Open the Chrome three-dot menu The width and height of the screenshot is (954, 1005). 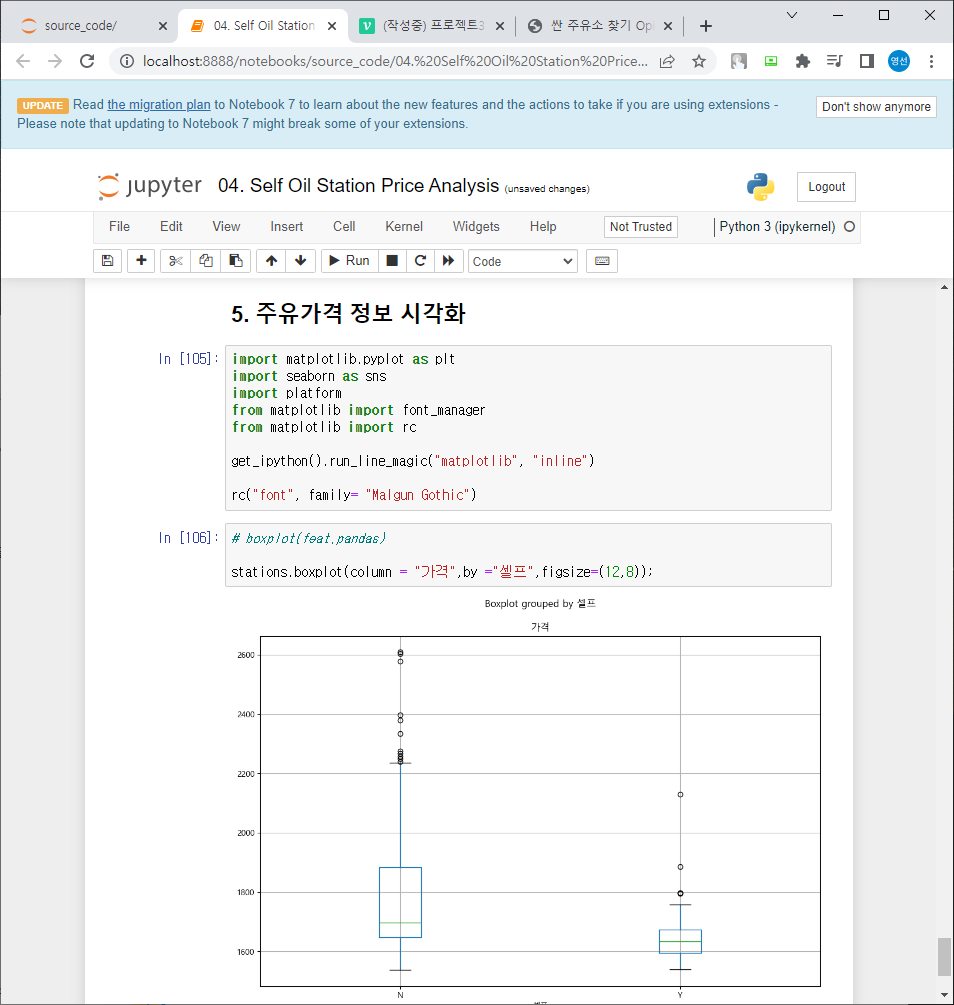tap(931, 62)
